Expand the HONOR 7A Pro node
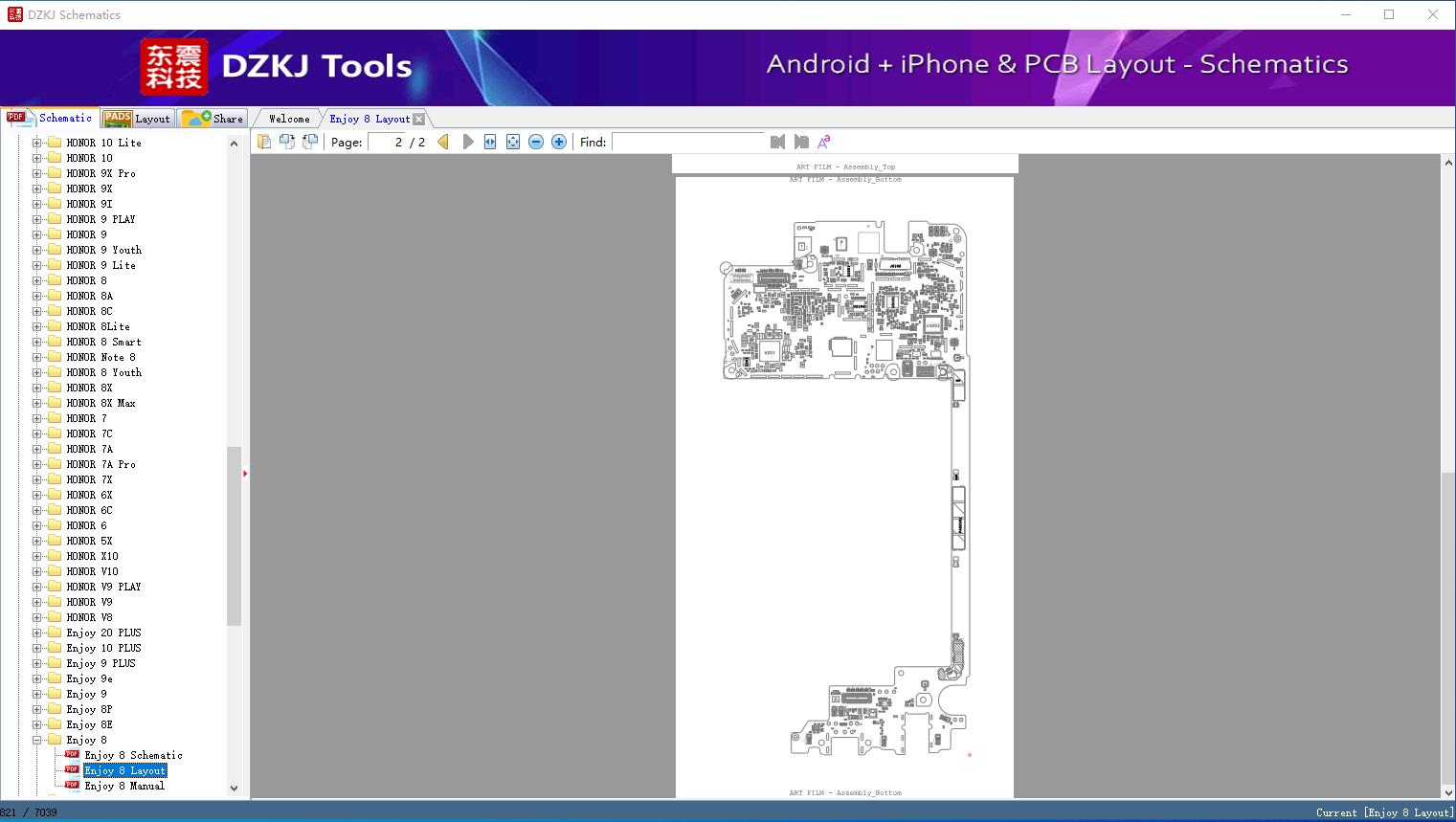Viewport: 1456px width, 822px height. tap(36, 464)
